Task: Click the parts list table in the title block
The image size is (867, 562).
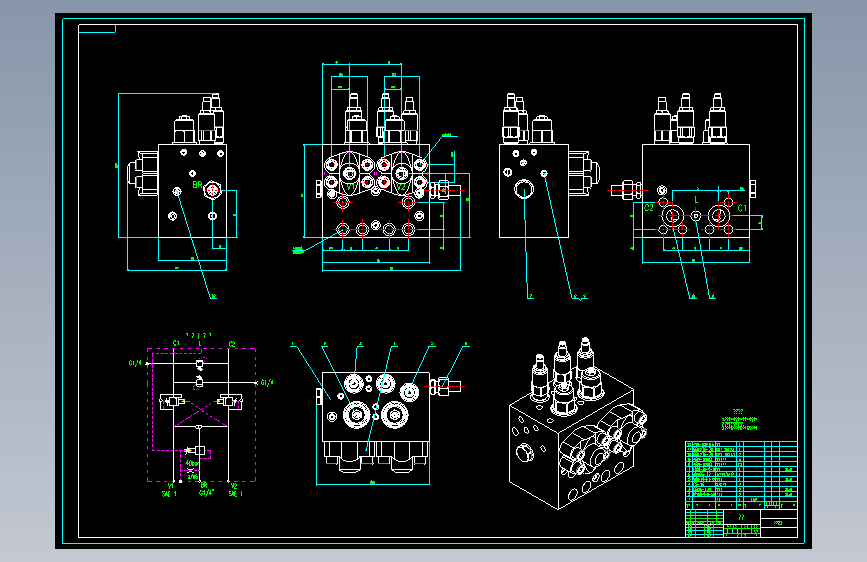Action: coord(741,475)
